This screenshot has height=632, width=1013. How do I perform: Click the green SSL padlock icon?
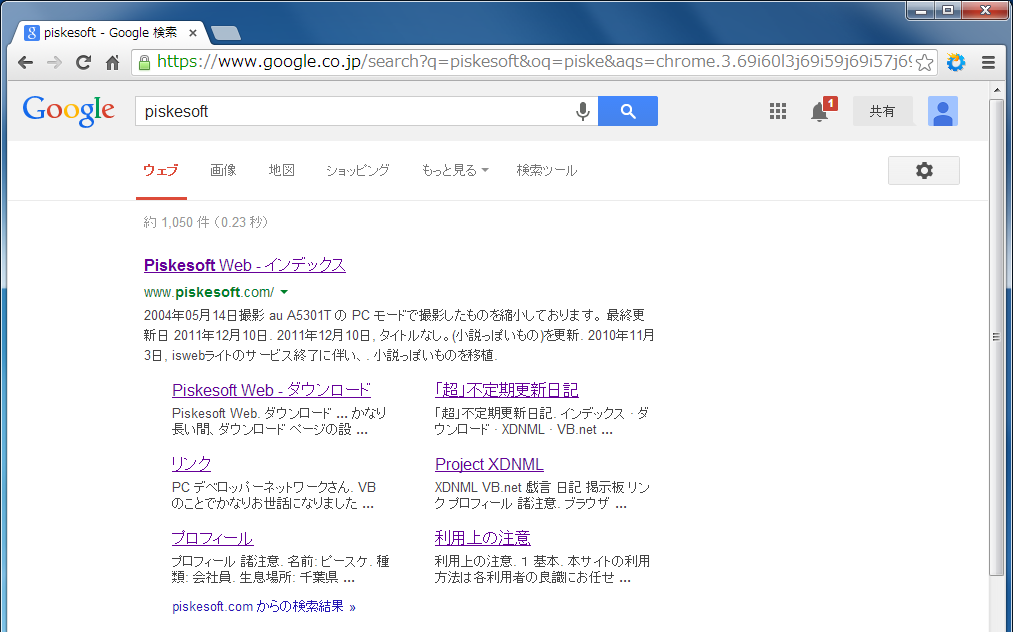coord(145,63)
